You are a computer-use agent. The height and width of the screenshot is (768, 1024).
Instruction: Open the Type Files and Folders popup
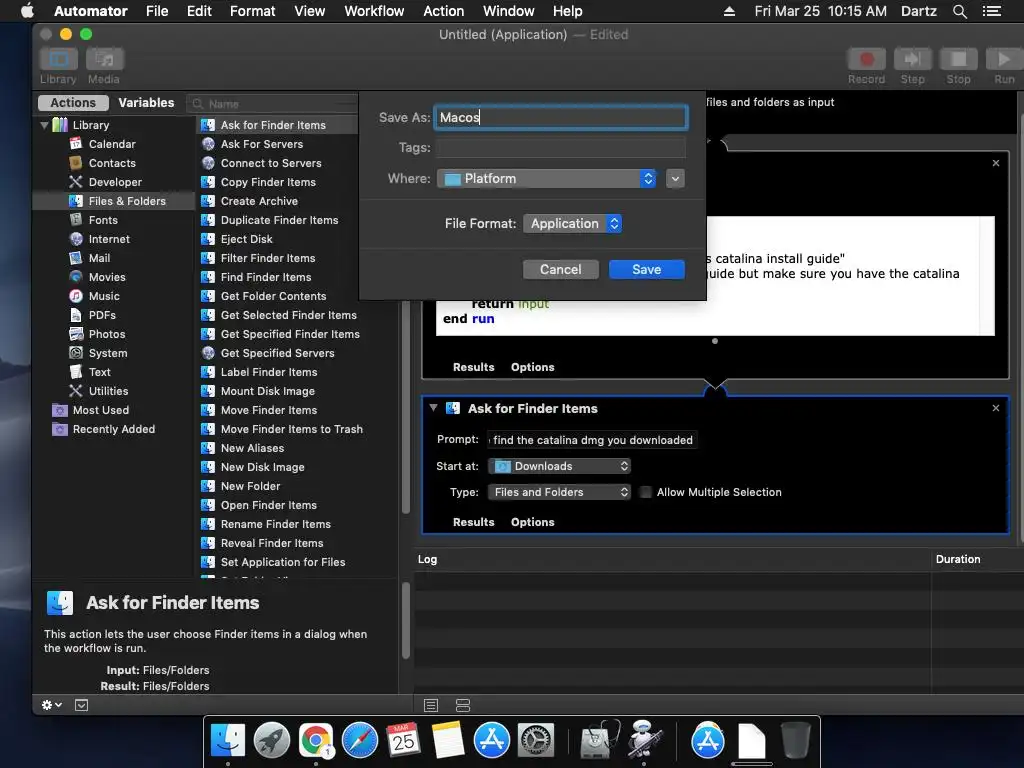[559, 492]
